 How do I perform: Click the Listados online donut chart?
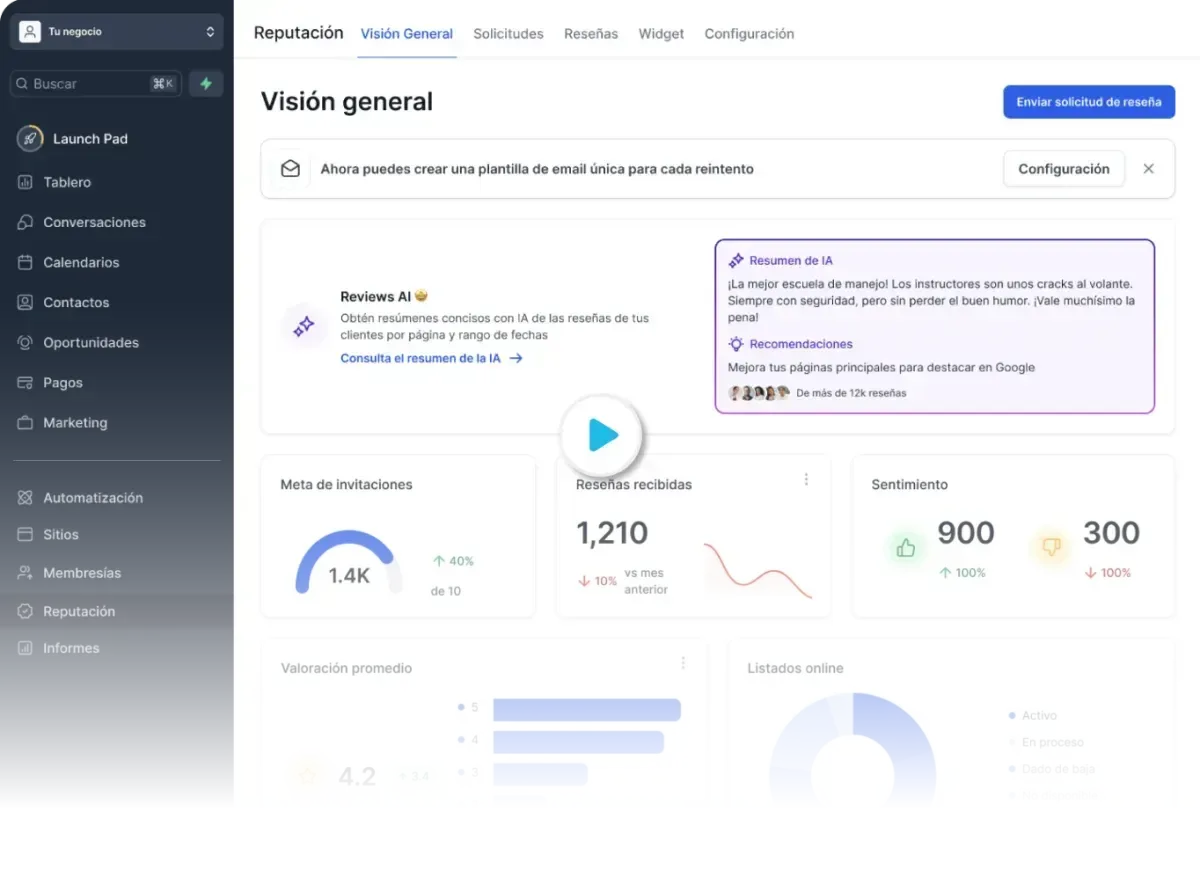[x=852, y=750]
